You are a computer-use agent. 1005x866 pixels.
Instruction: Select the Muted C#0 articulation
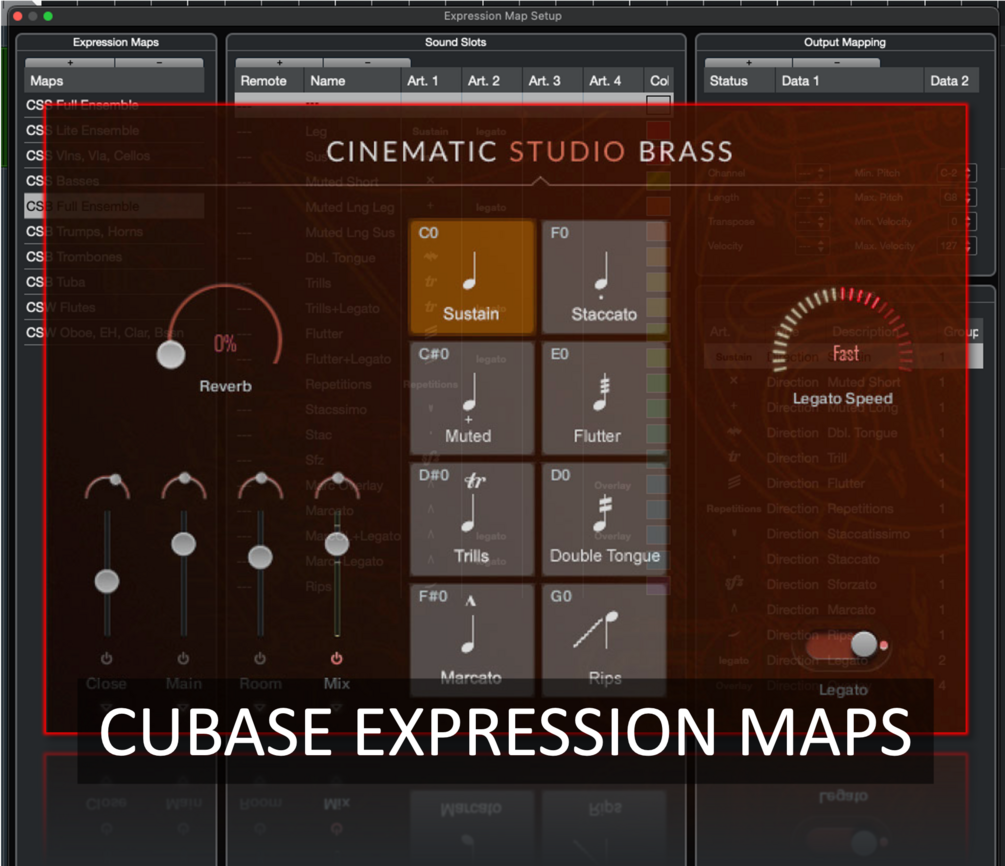coord(472,397)
